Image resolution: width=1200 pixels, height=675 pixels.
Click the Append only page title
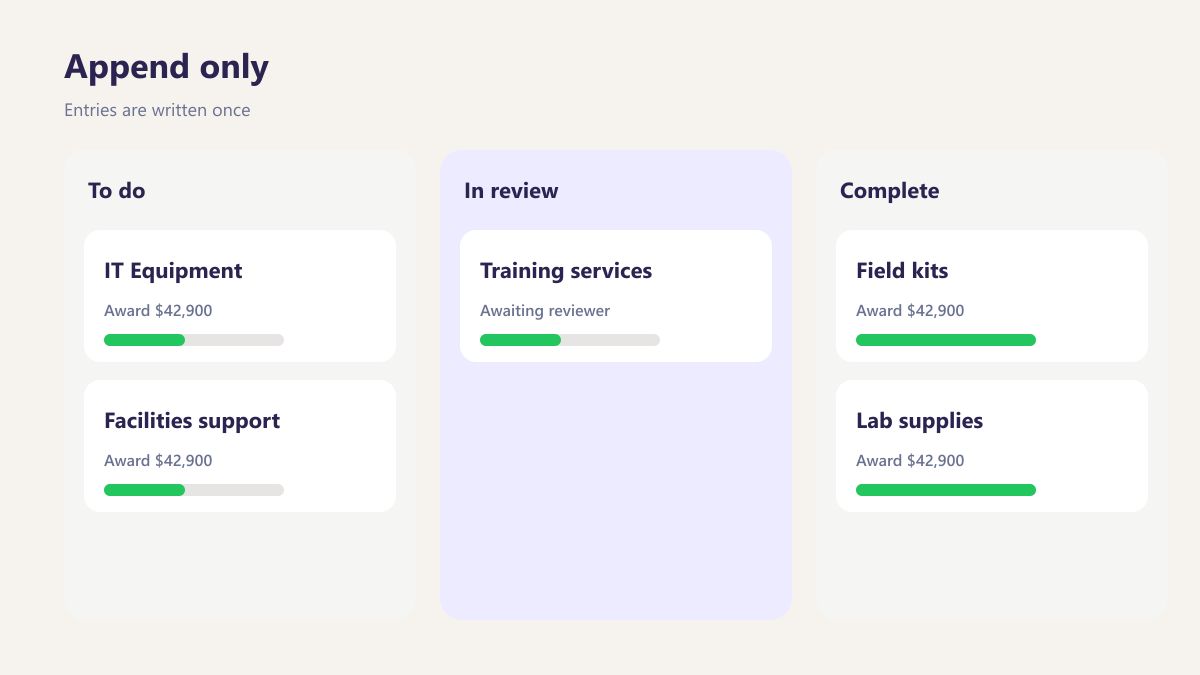point(167,67)
